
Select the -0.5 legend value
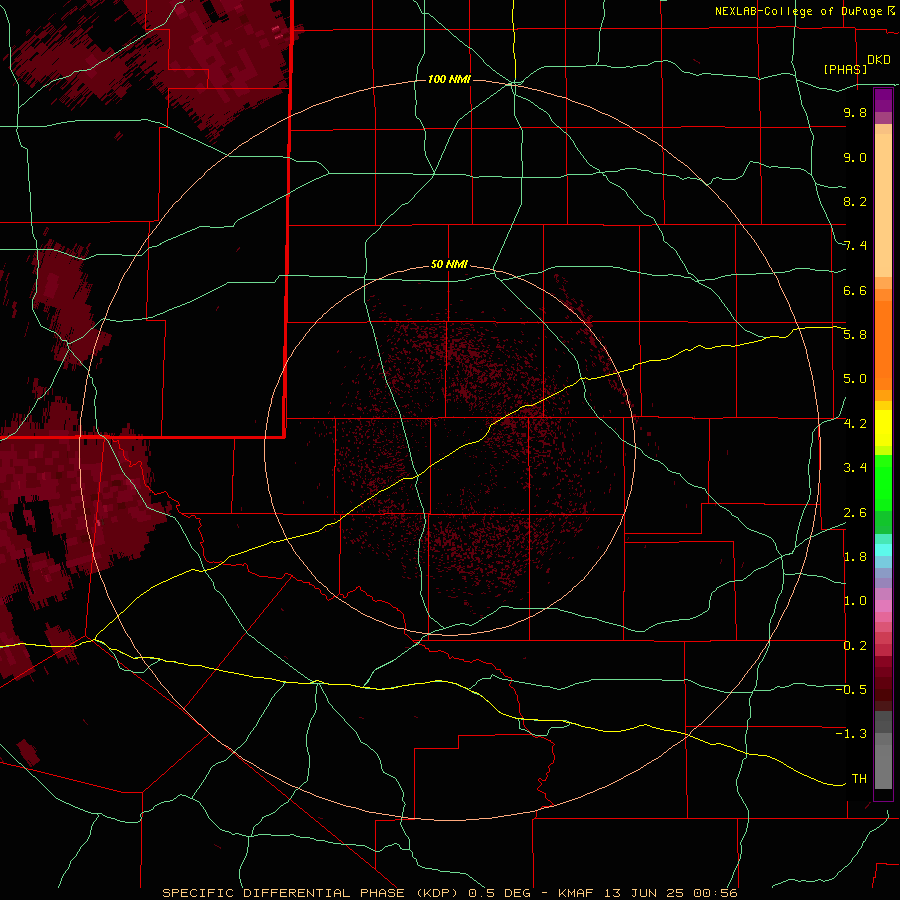click(851, 690)
